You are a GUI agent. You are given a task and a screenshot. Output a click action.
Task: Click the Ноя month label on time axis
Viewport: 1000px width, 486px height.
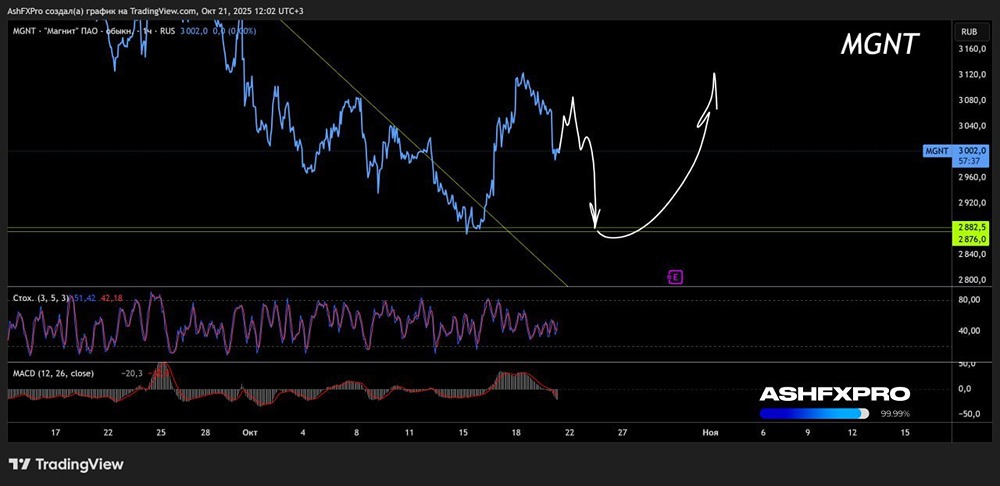tap(710, 432)
